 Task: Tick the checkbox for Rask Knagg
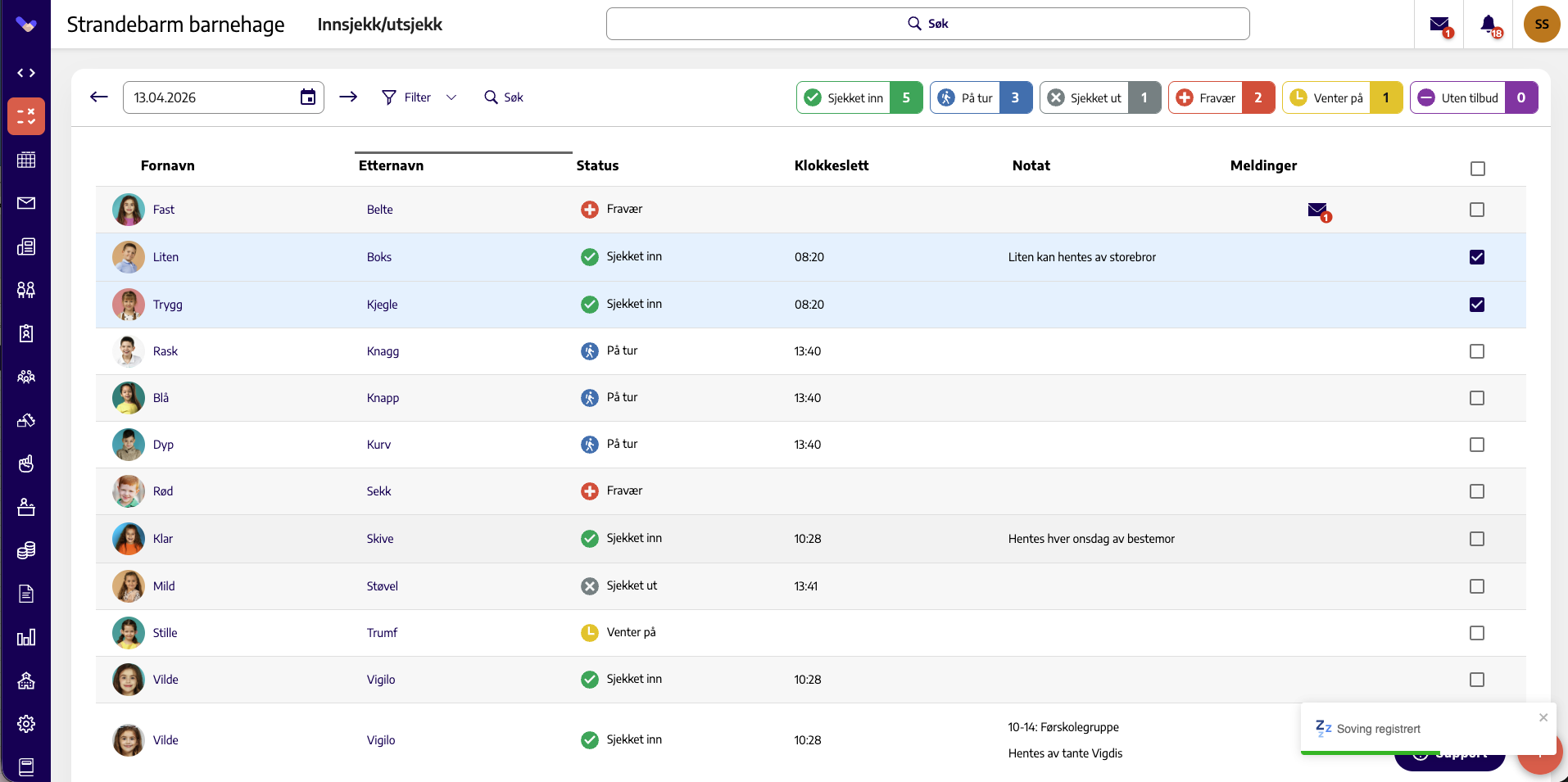[x=1477, y=351]
